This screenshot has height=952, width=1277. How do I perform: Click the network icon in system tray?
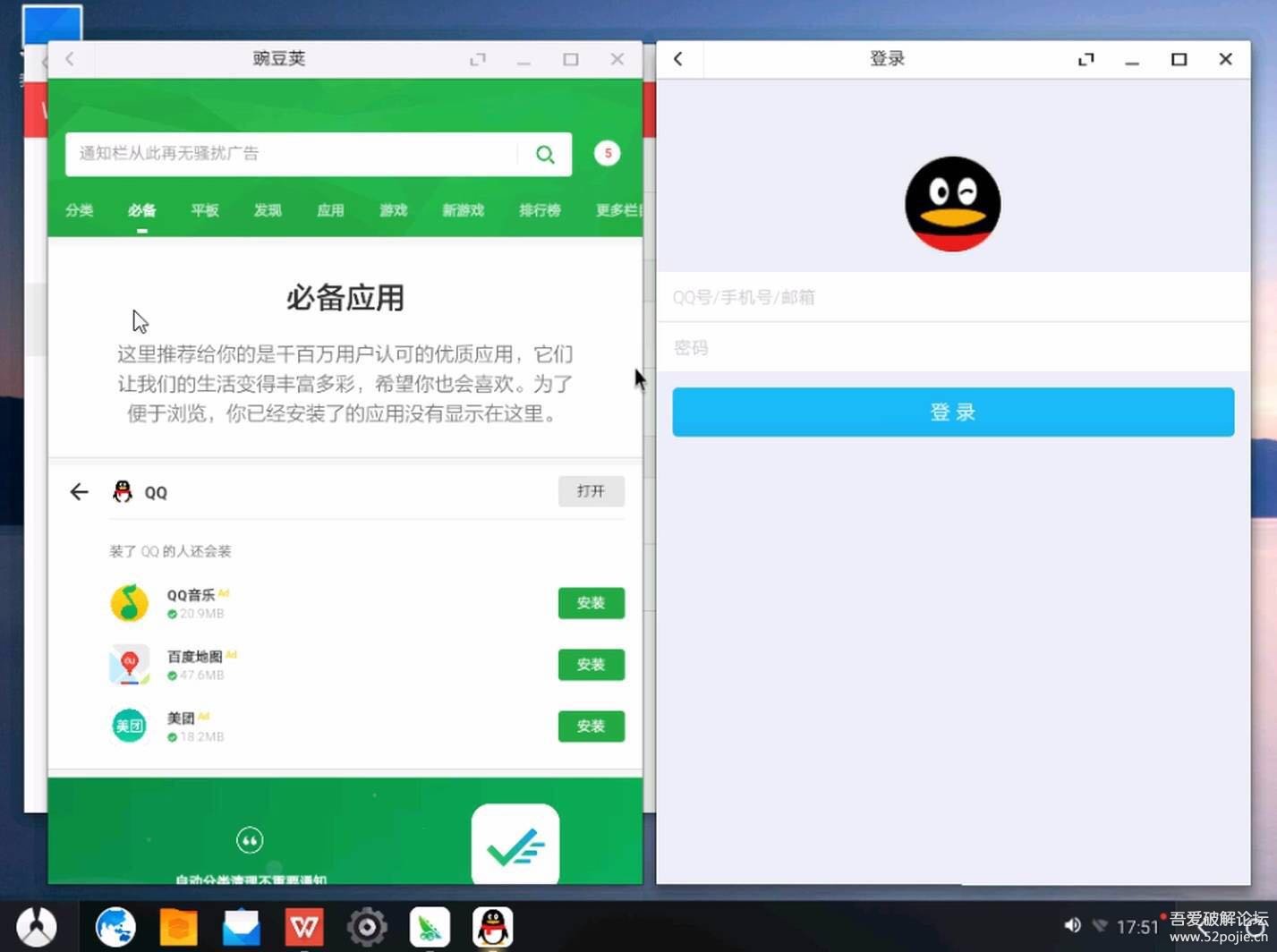coord(1100,926)
